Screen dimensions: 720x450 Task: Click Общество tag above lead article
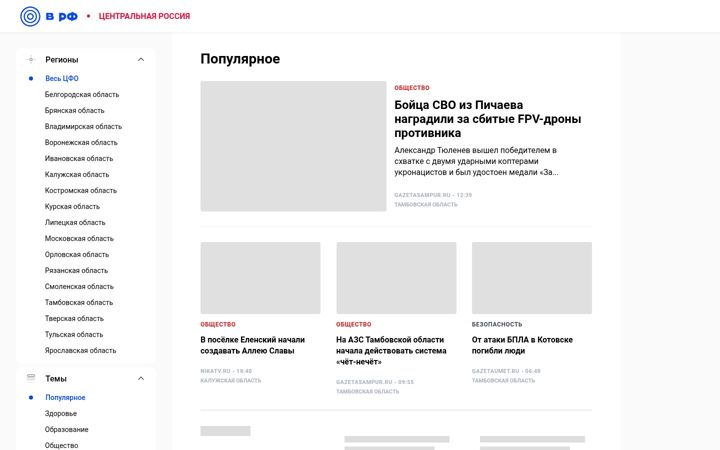(x=412, y=88)
